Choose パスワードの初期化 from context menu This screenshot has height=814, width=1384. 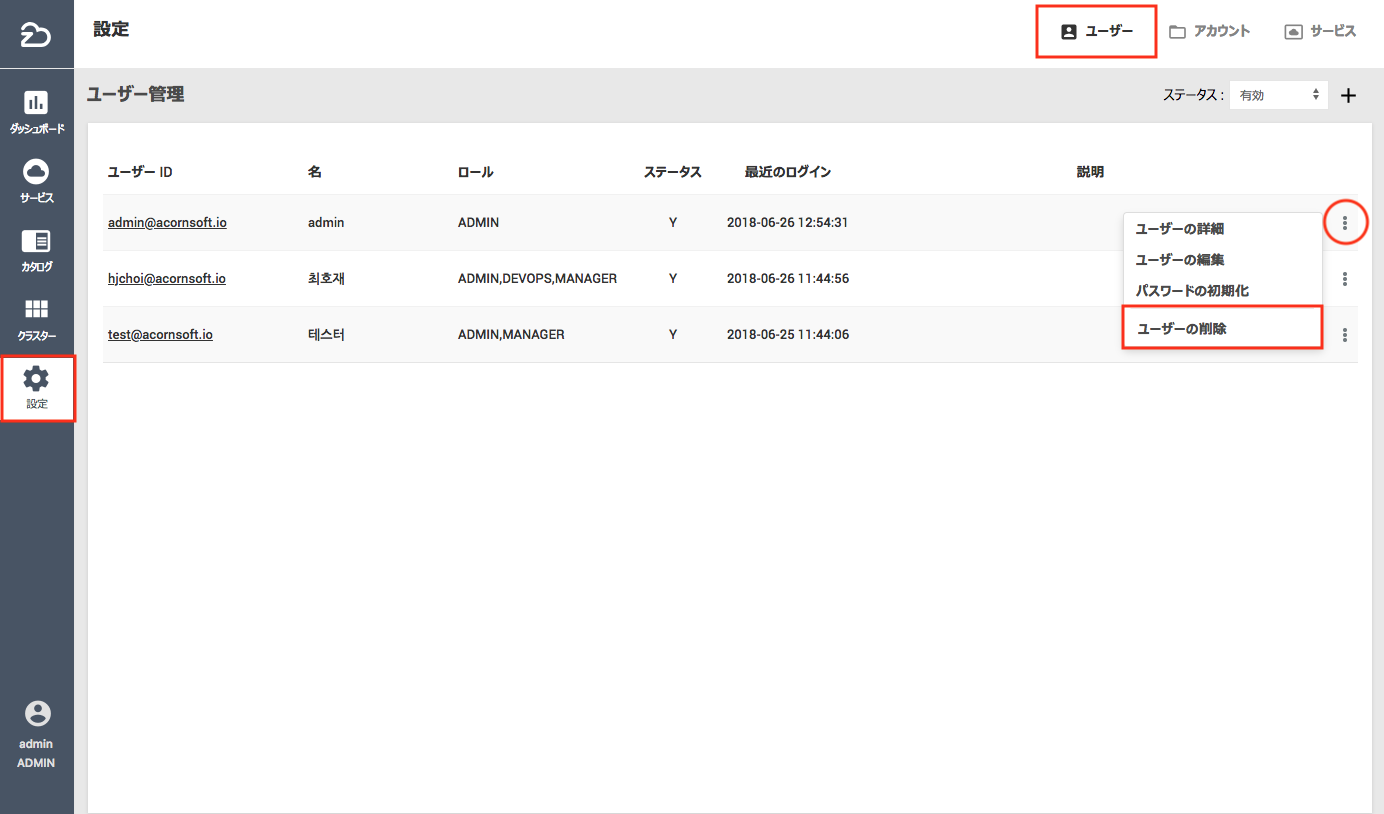1192,291
